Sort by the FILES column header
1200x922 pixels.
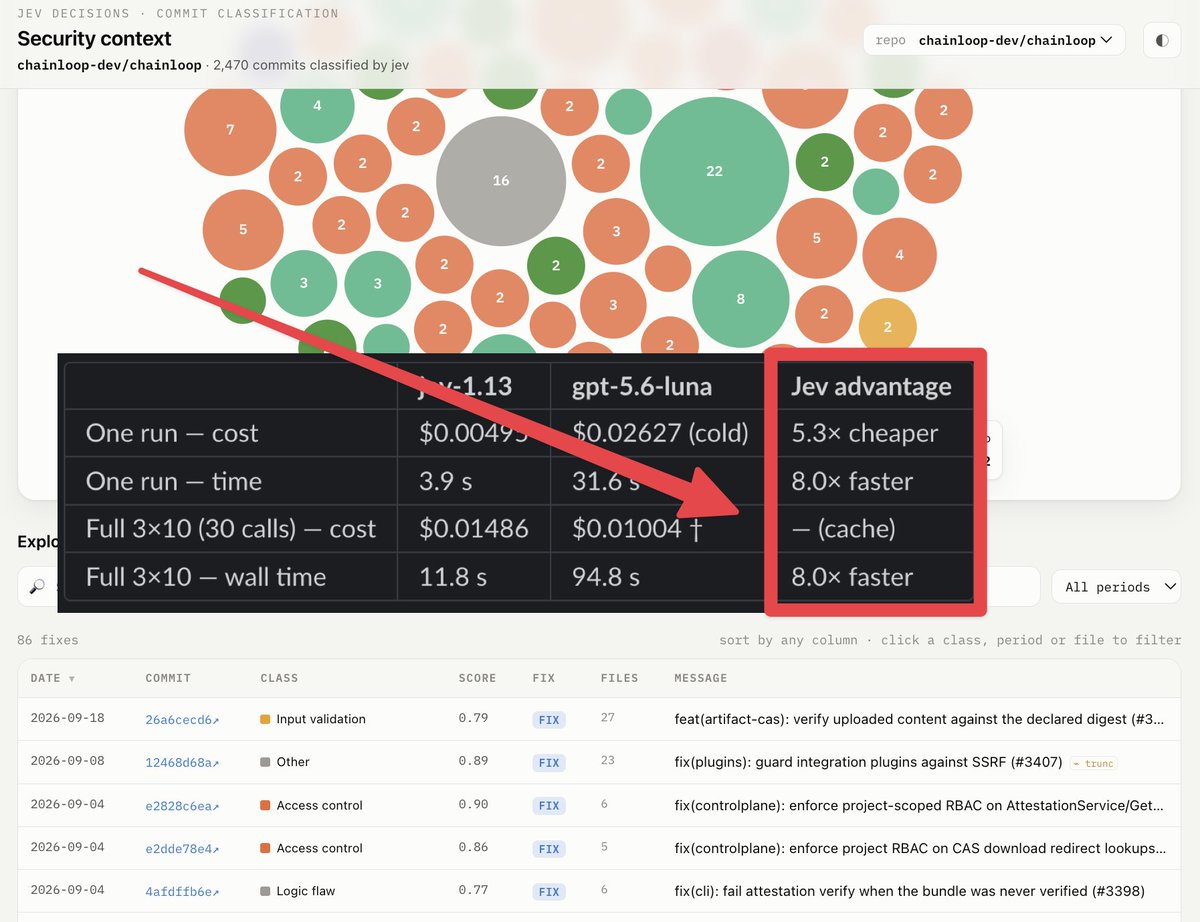620,678
